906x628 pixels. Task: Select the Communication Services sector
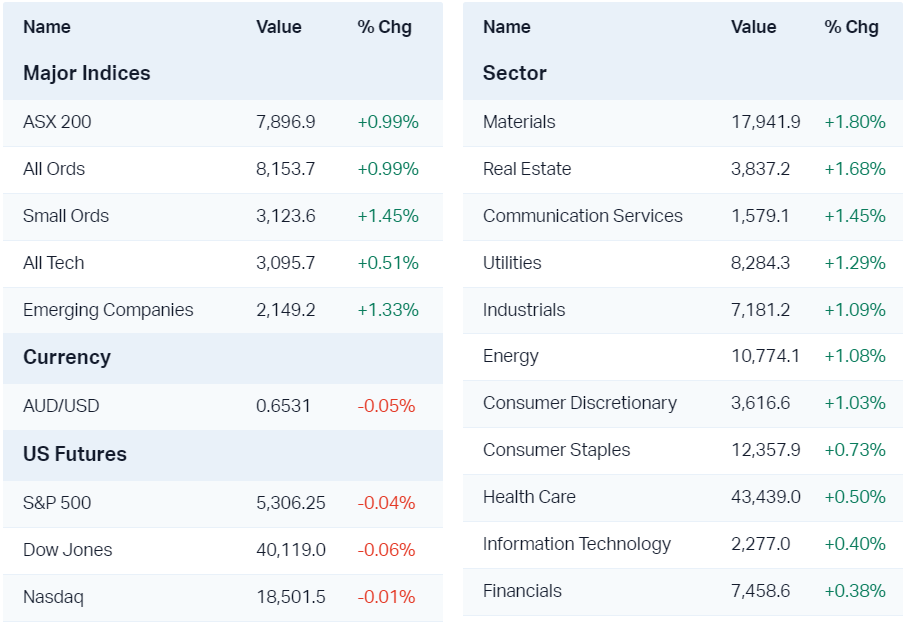point(583,216)
